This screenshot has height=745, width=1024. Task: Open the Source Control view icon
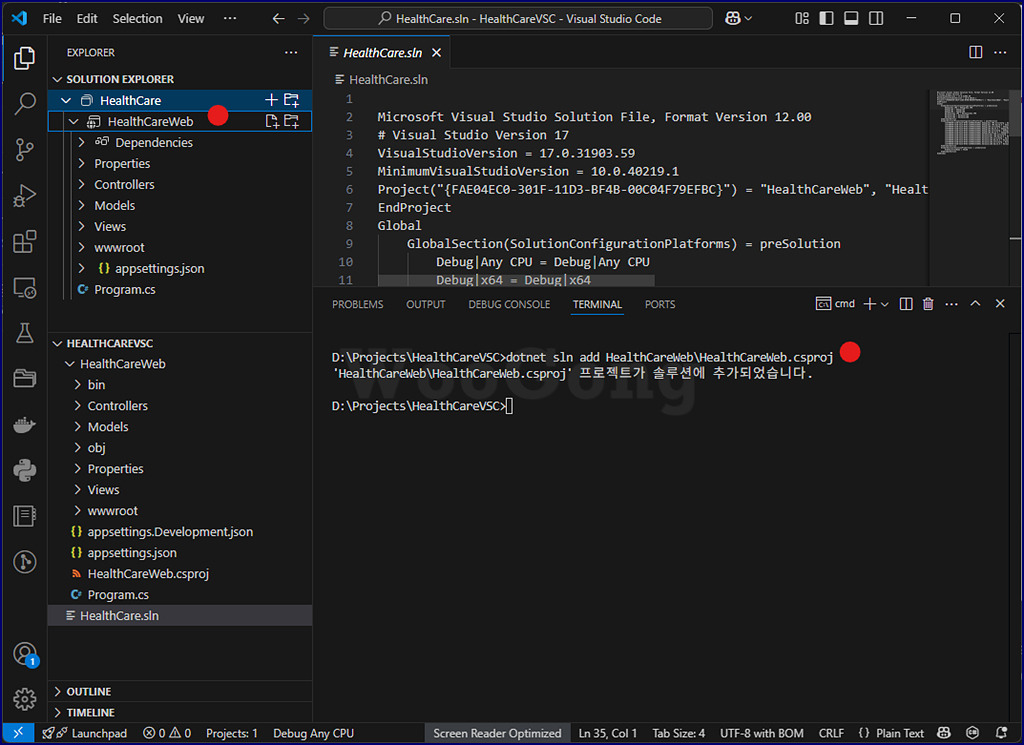coord(24,150)
